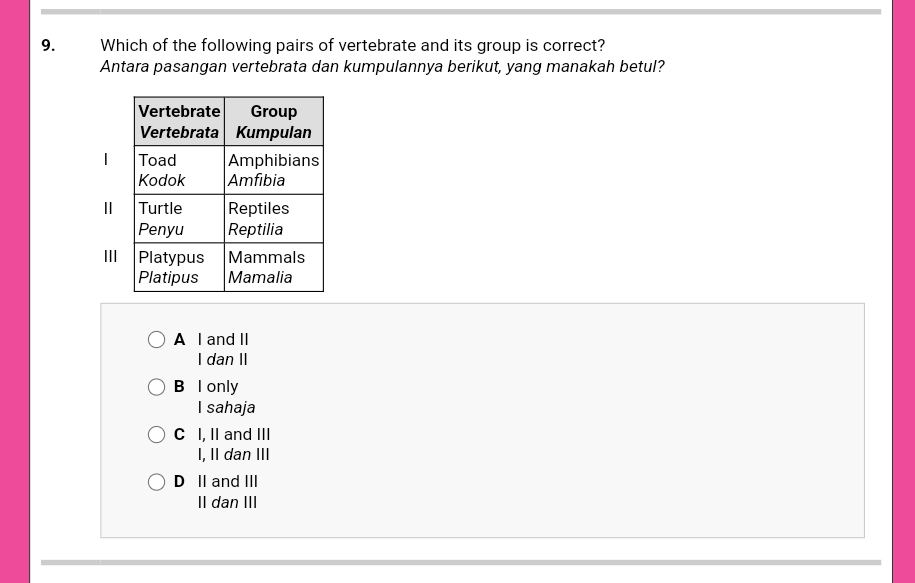Image resolution: width=915 pixels, height=583 pixels.
Task: Click the option letter C
Action: [x=179, y=434]
